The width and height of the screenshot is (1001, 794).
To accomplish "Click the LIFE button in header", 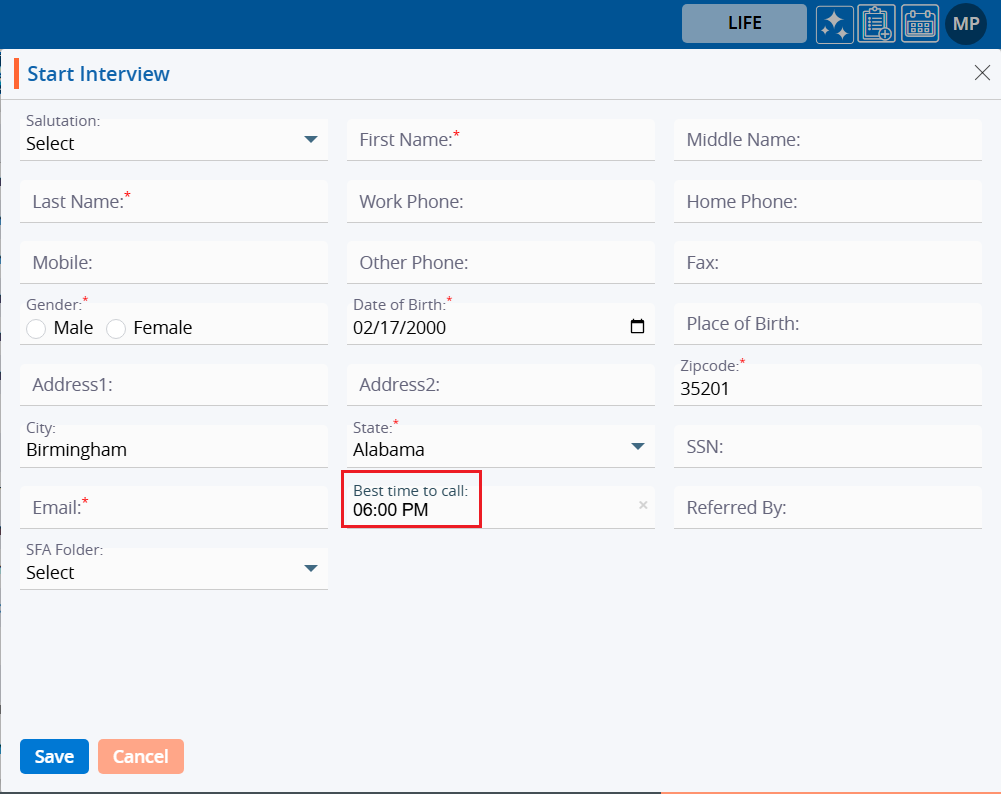I will click(744, 24).
